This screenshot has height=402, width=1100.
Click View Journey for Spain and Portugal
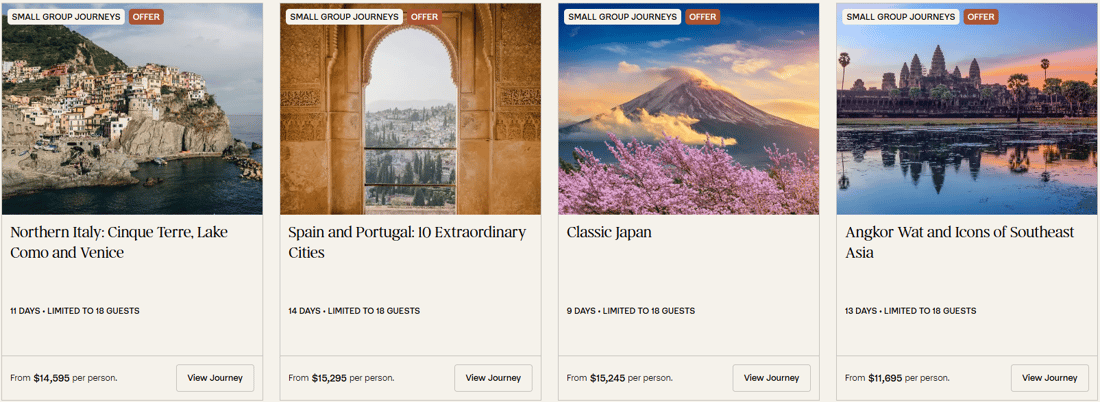pyautogui.click(x=493, y=378)
